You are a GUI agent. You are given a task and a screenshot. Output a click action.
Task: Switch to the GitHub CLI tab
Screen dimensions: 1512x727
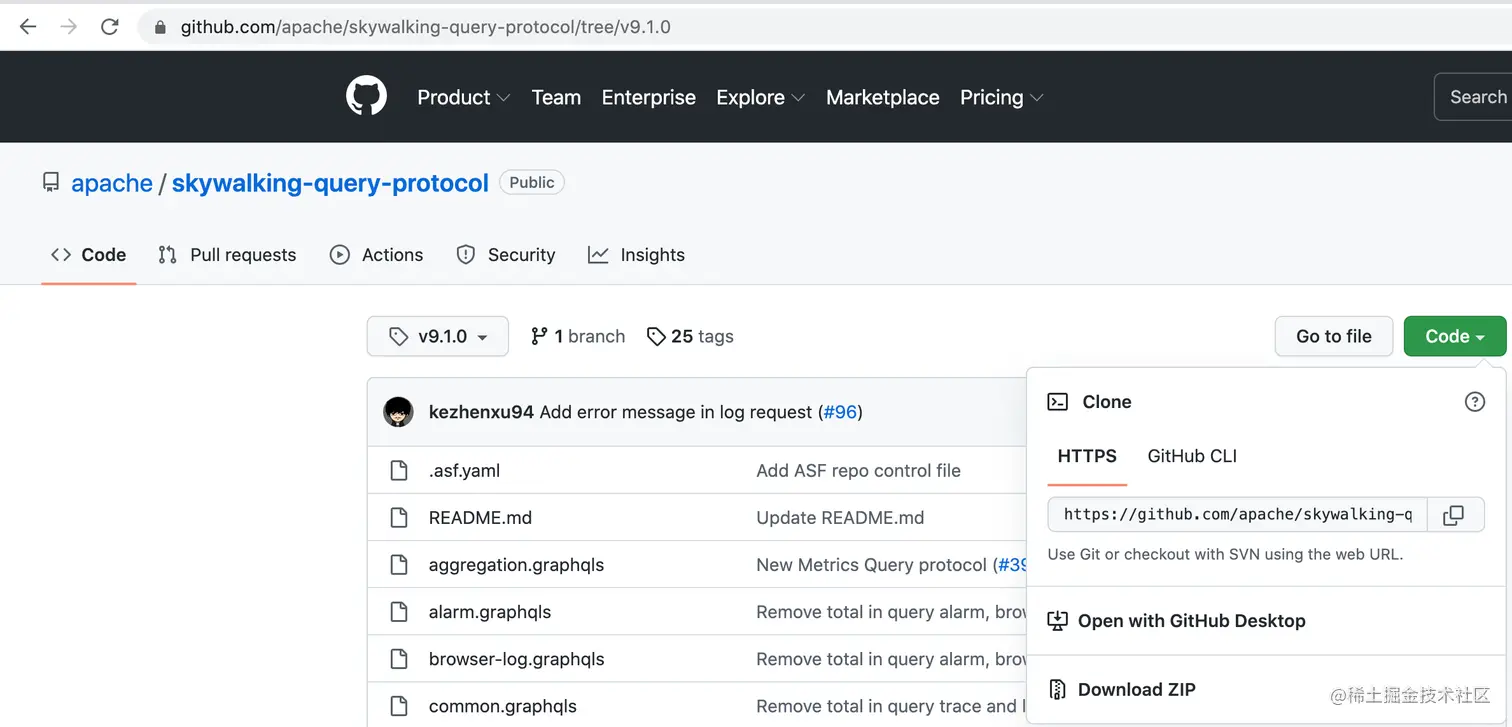coord(1192,456)
